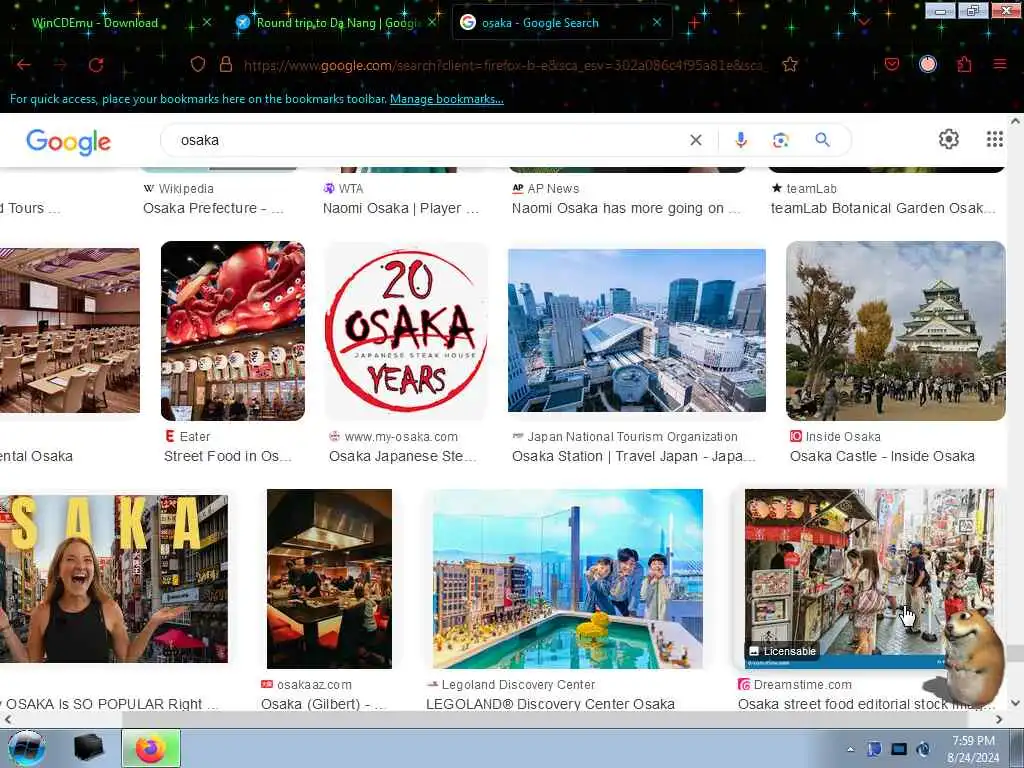Open the Eater street food image
This screenshot has height=768, width=1024.
click(232, 330)
